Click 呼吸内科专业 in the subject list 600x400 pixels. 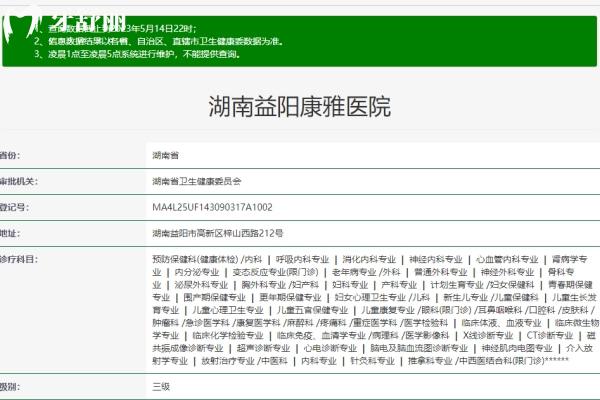tap(302, 260)
